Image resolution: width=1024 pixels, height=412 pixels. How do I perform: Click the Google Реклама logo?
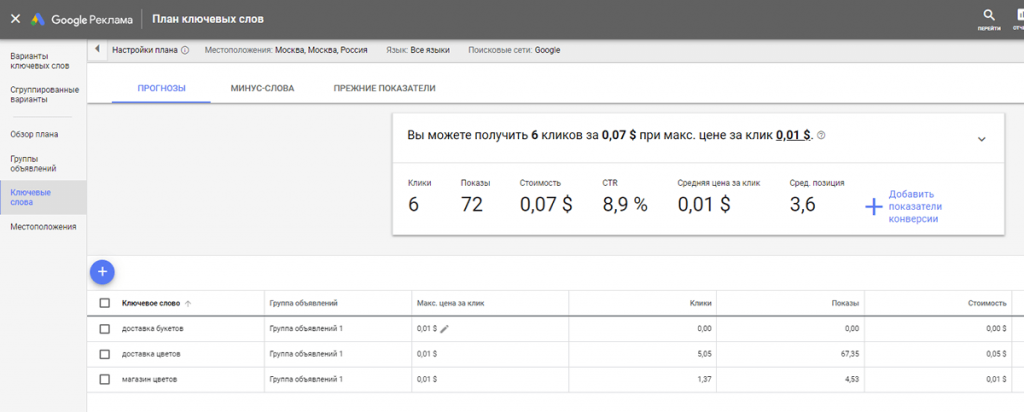[x=83, y=19]
